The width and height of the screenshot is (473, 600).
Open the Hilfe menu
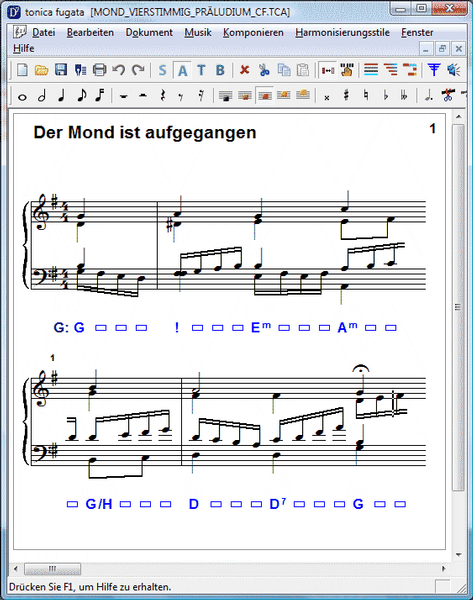pos(23,49)
